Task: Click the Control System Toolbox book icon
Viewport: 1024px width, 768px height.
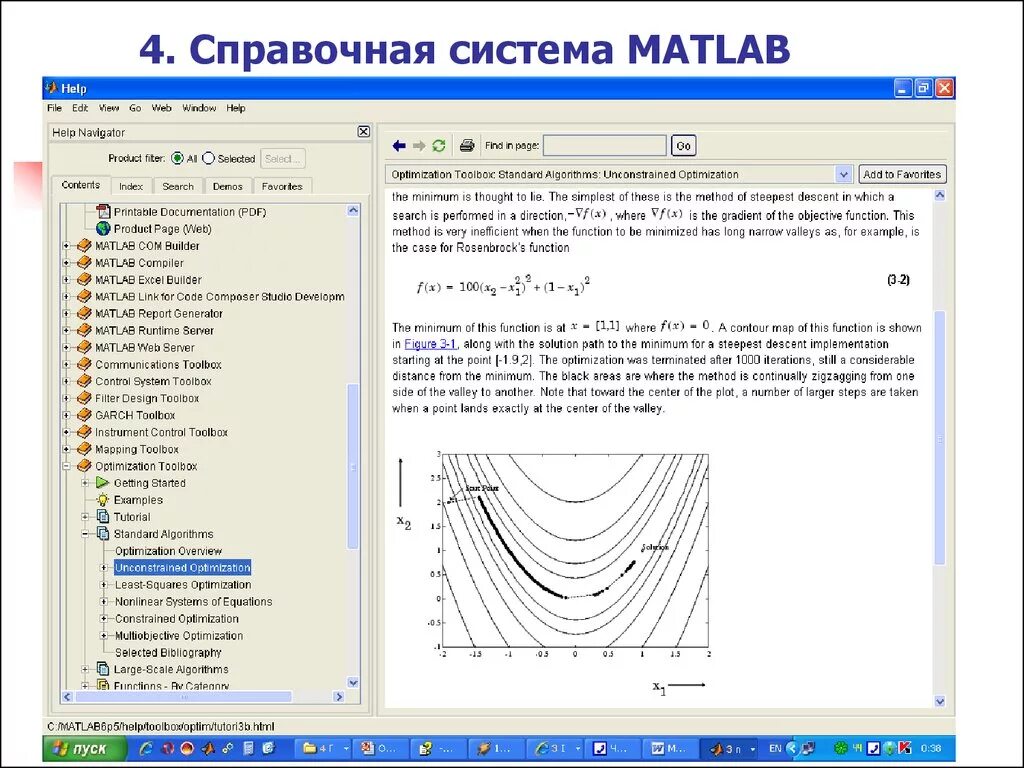Action: coord(84,381)
